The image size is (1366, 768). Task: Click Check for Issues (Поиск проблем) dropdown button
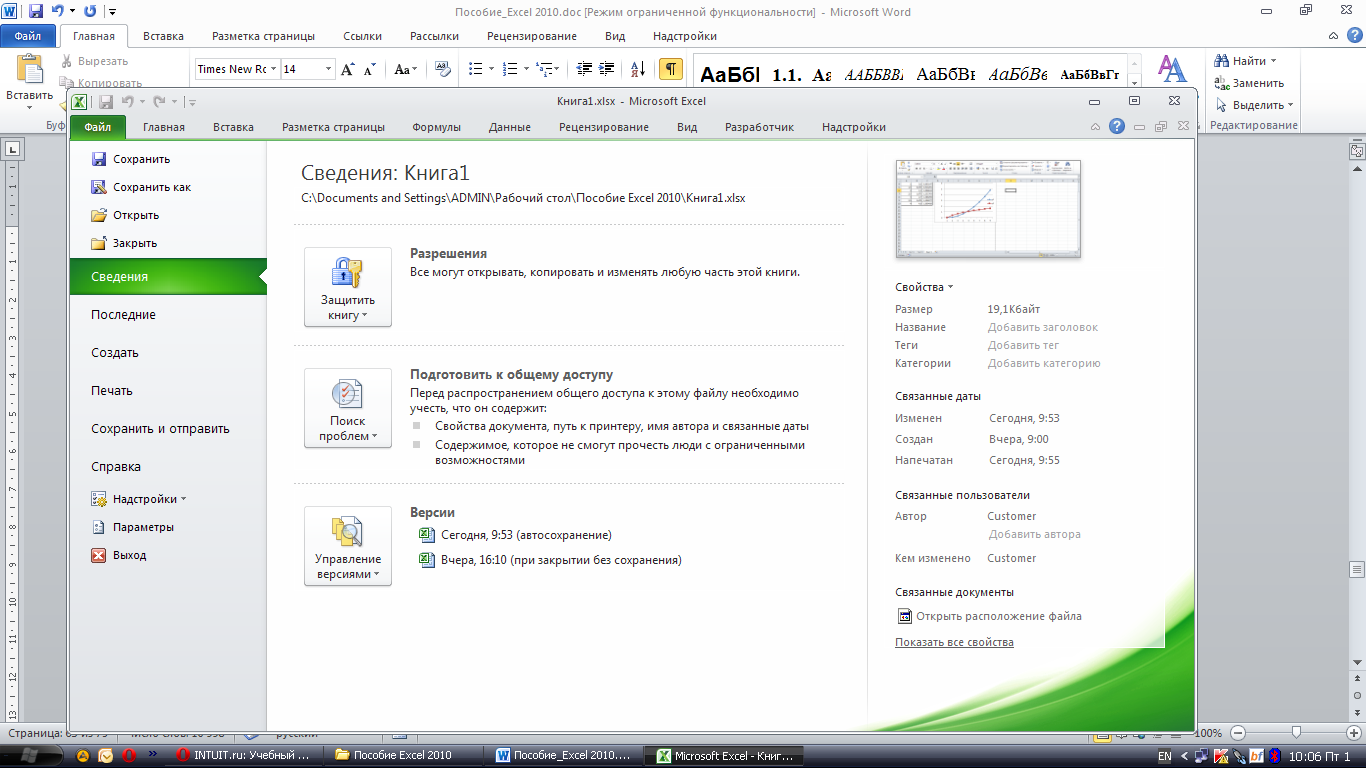pos(348,408)
